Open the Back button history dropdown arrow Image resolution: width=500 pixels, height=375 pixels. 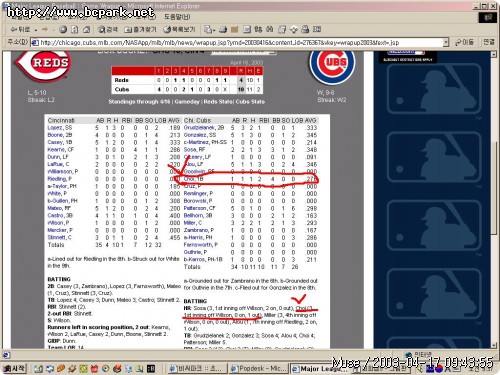[x=36, y=30]
